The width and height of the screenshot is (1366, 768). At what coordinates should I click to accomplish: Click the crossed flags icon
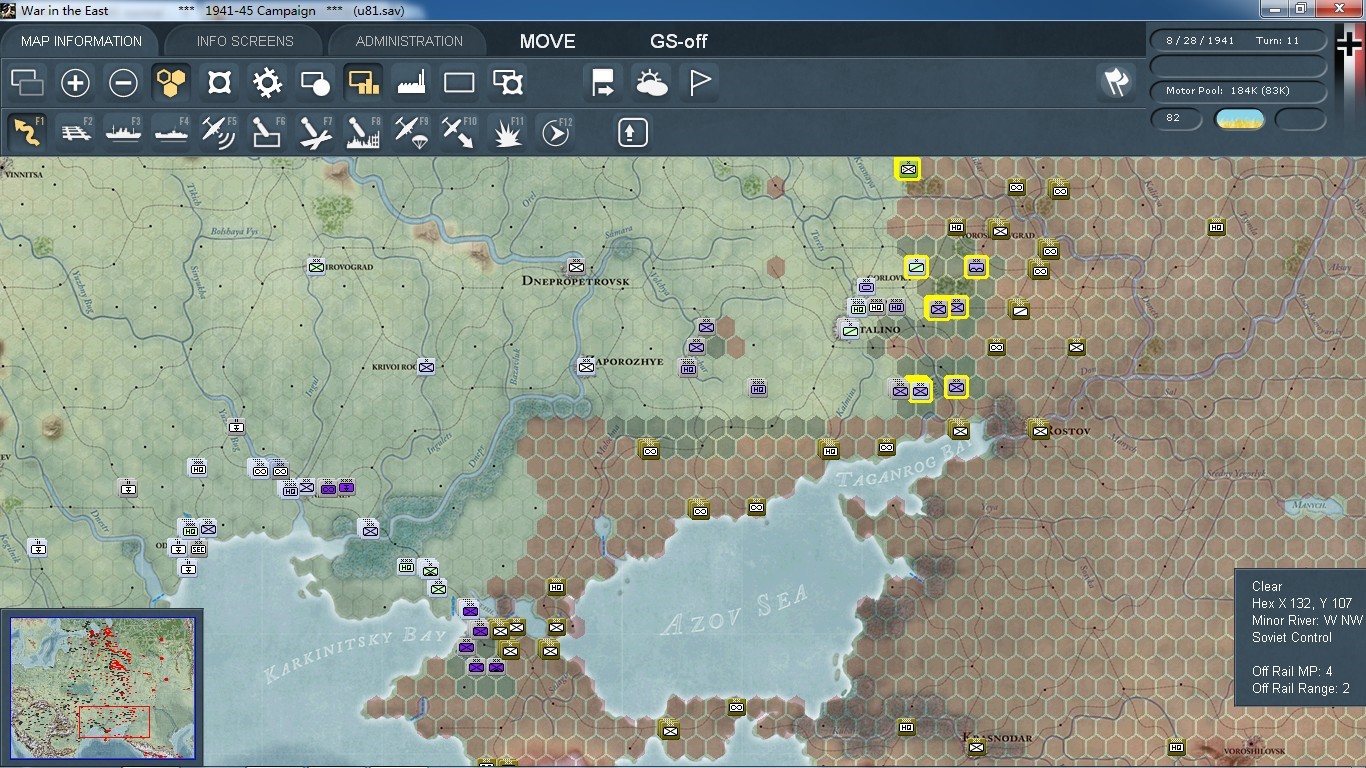1116,82
